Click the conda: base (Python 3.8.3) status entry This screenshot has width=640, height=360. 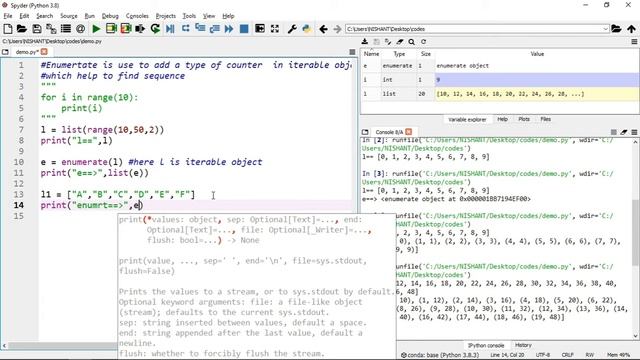pos(440,355)
